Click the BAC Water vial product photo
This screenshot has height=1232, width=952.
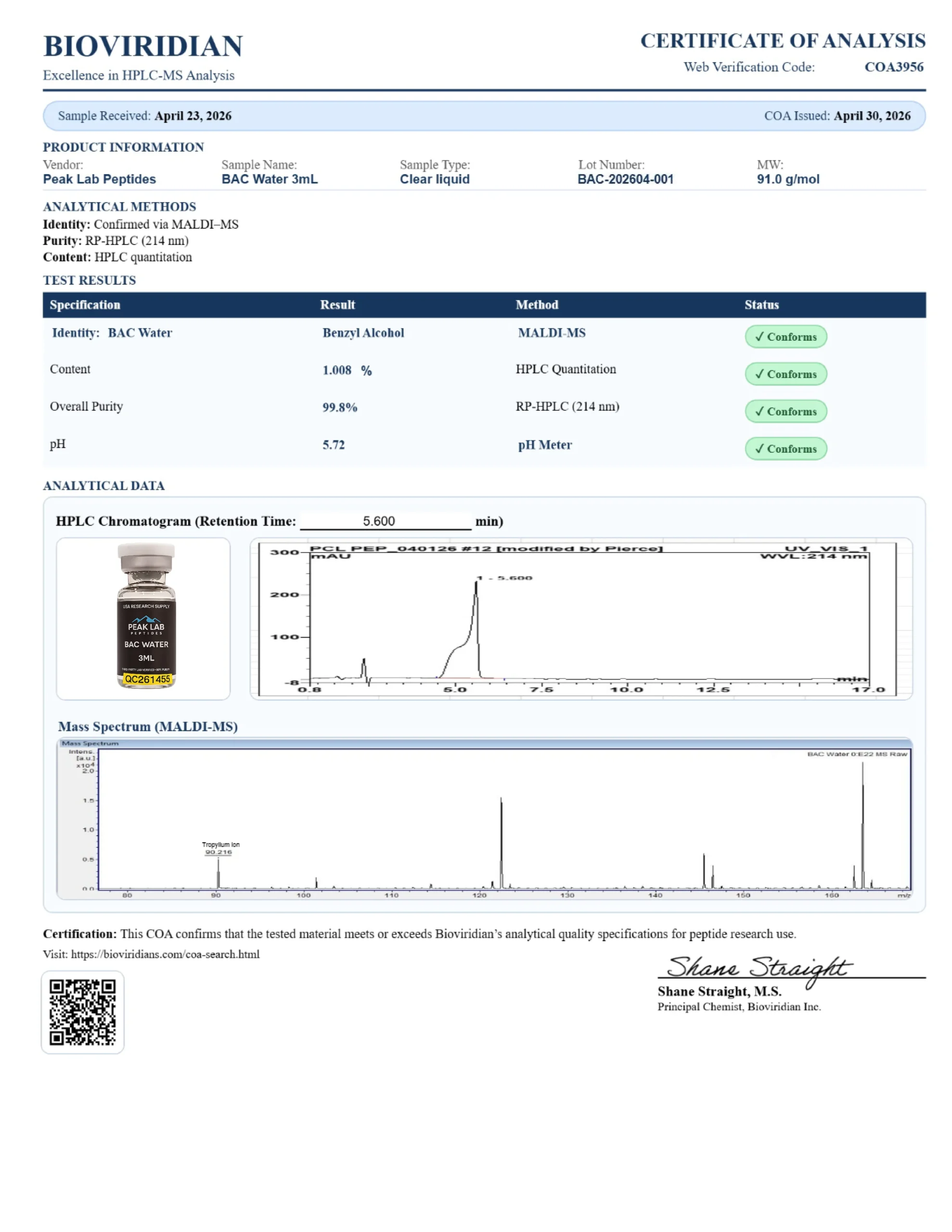click(x=146, y=616)
